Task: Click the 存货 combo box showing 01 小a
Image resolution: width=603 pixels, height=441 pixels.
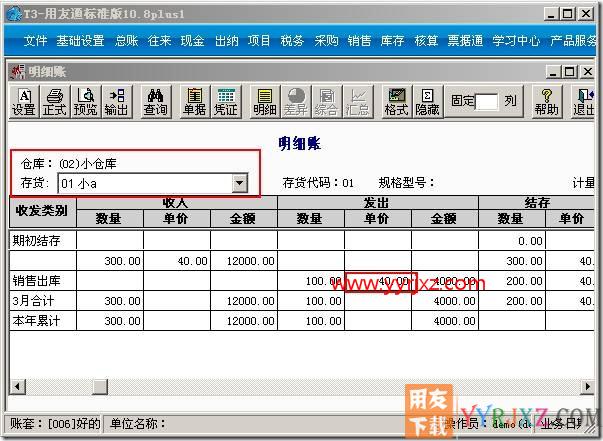Action: [153, 183]
